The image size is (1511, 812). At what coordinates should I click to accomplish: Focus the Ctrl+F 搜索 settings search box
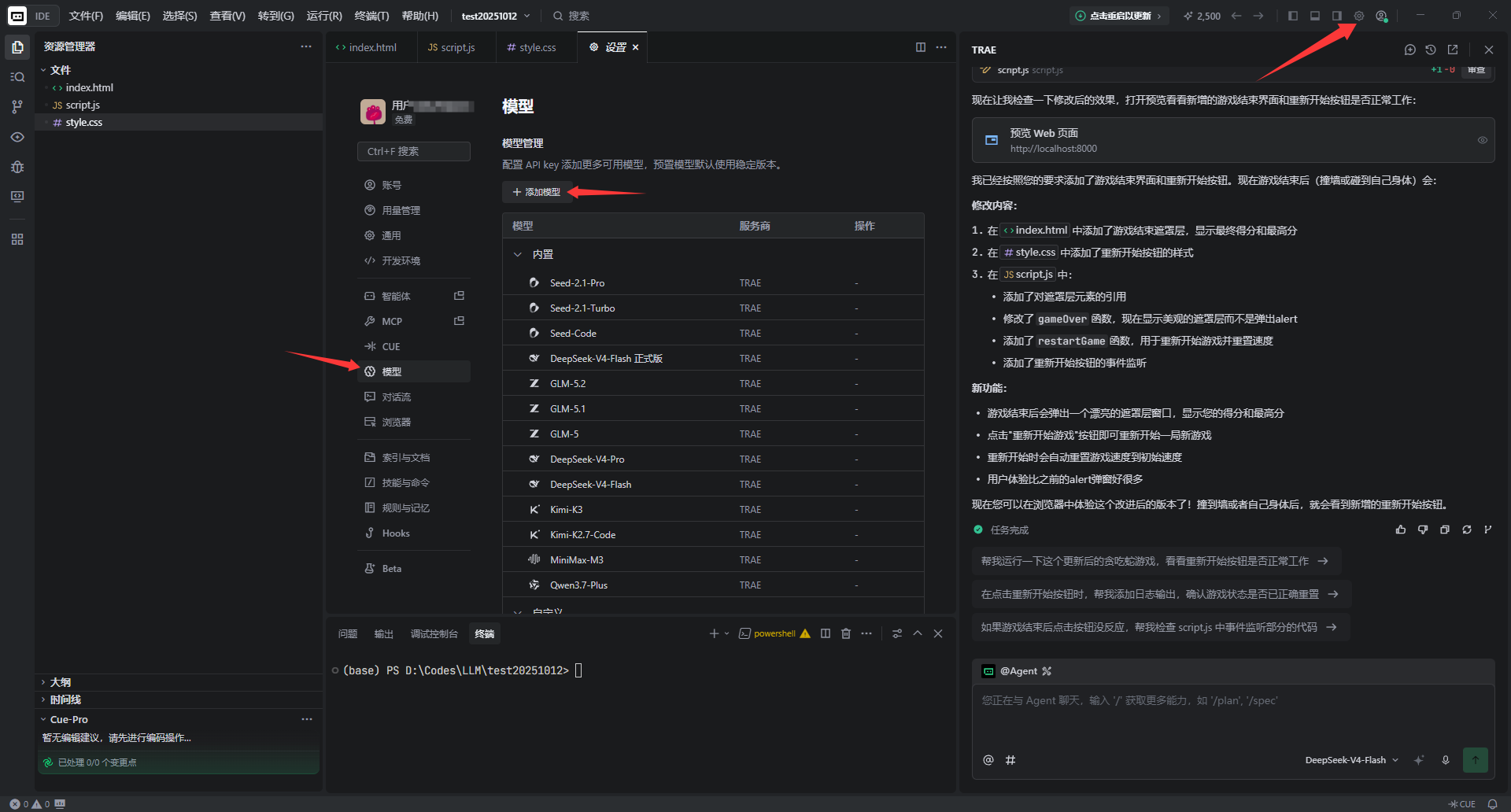pos(414,151)
